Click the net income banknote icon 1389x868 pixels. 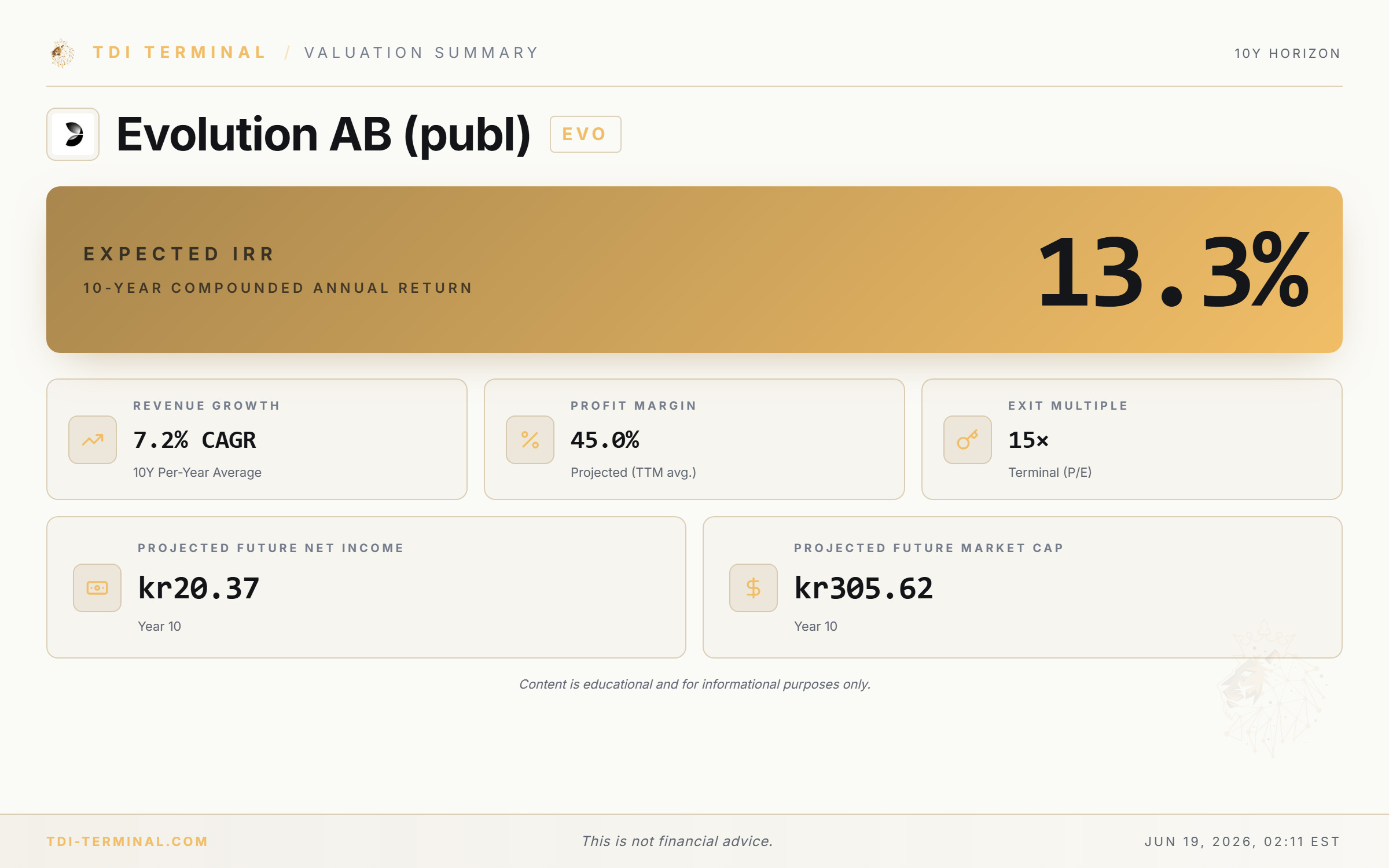coord(97,588)
